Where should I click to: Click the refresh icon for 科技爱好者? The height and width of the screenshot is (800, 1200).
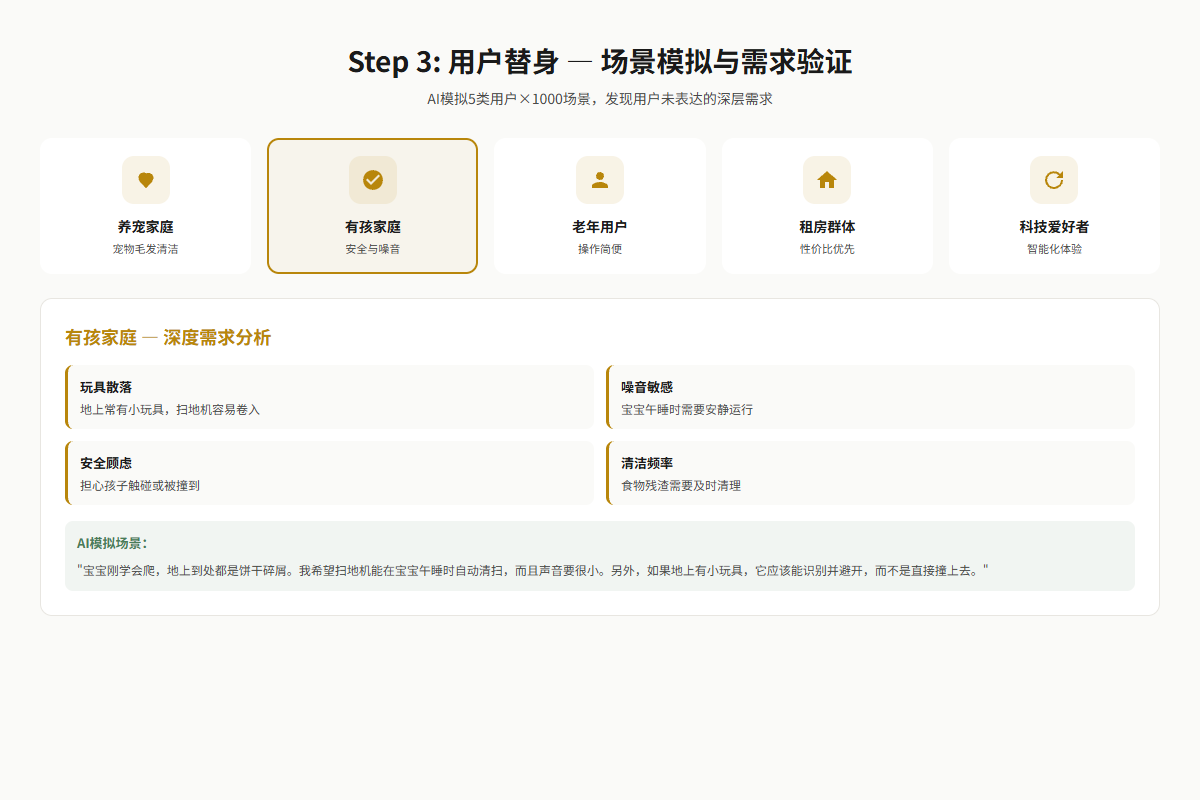[1054, 180]
